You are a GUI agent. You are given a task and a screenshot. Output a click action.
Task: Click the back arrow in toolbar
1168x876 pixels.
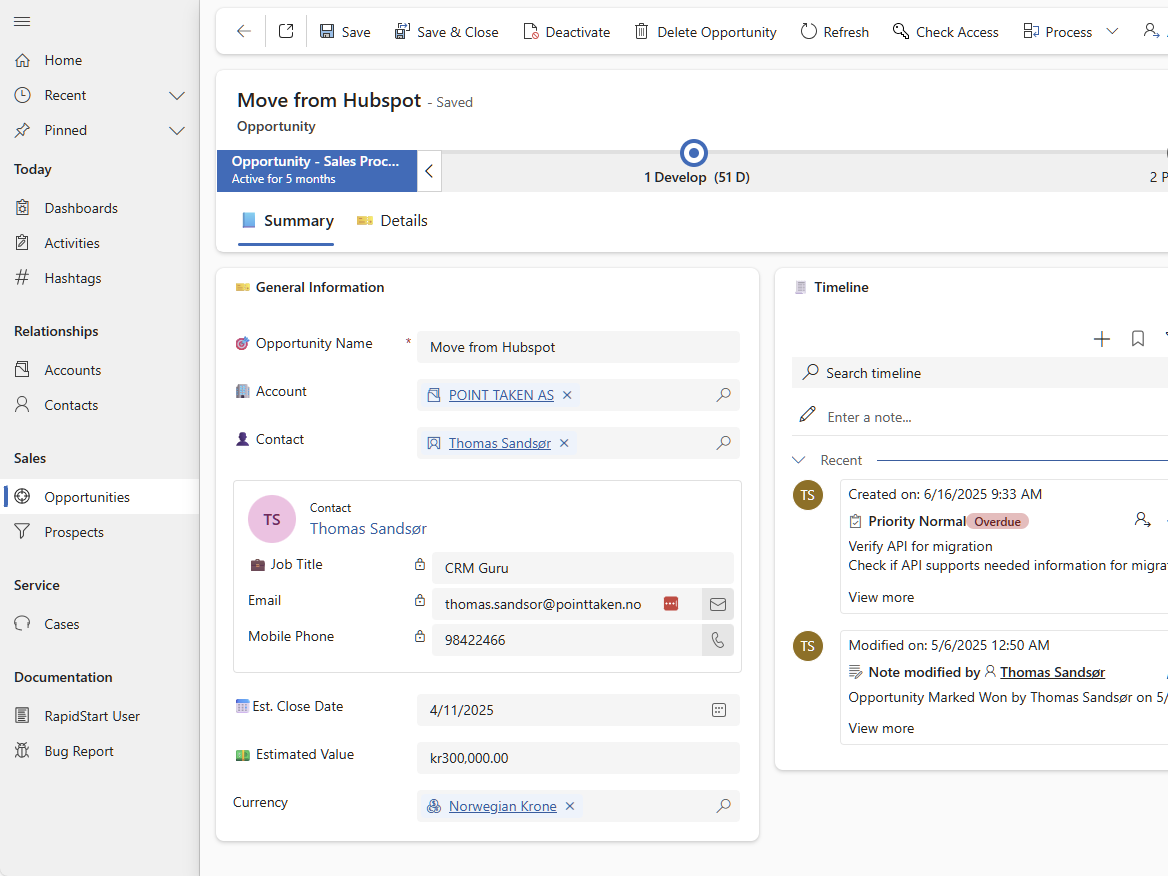click(x=244, y=31)
